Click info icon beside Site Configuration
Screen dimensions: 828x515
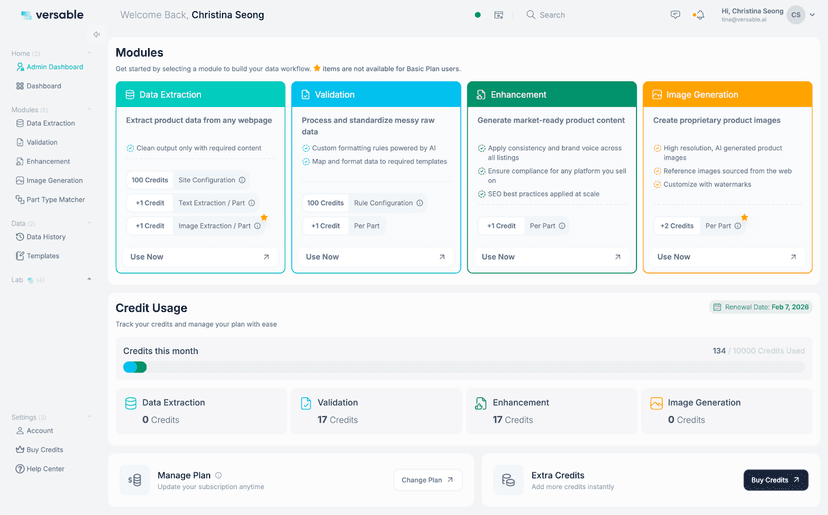point(242,180)
